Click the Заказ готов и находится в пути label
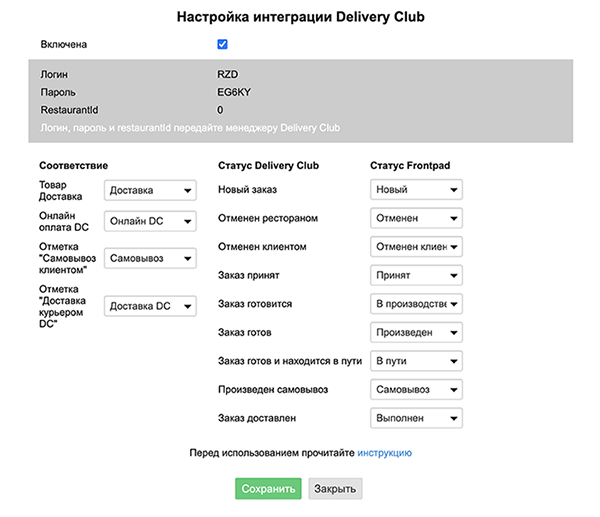Image resolution: width=600 pixels, height=517 pixels. 290,361
